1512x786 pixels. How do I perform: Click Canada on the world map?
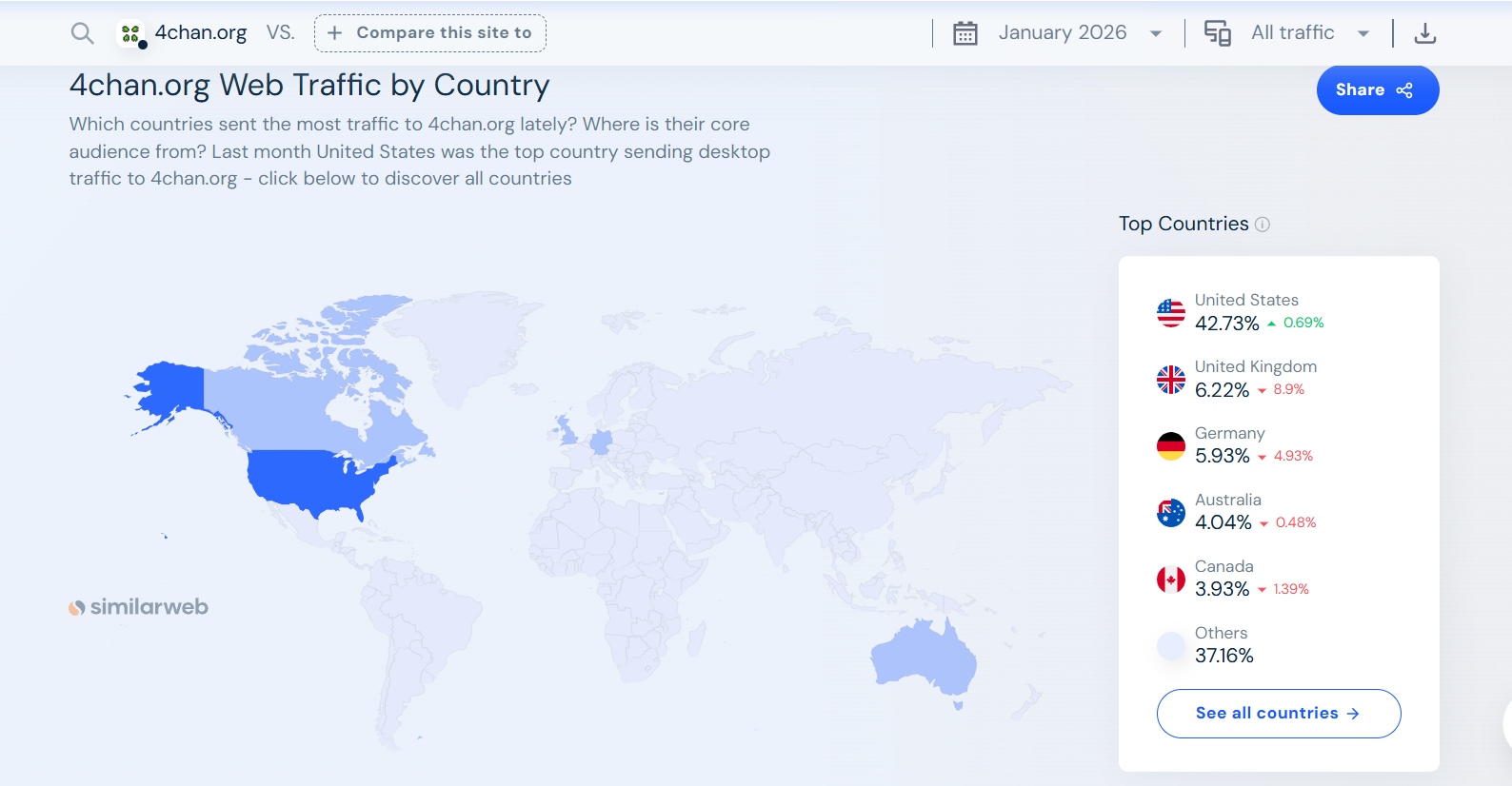tap(305, 404)
